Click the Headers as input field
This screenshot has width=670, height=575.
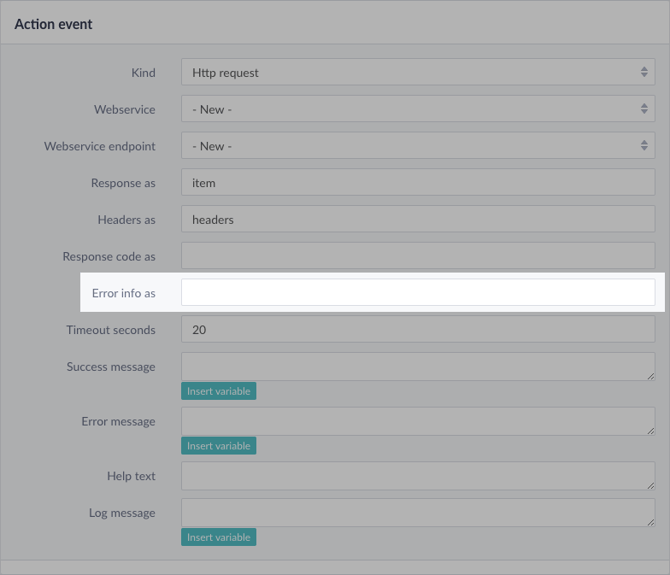point(418,219)
